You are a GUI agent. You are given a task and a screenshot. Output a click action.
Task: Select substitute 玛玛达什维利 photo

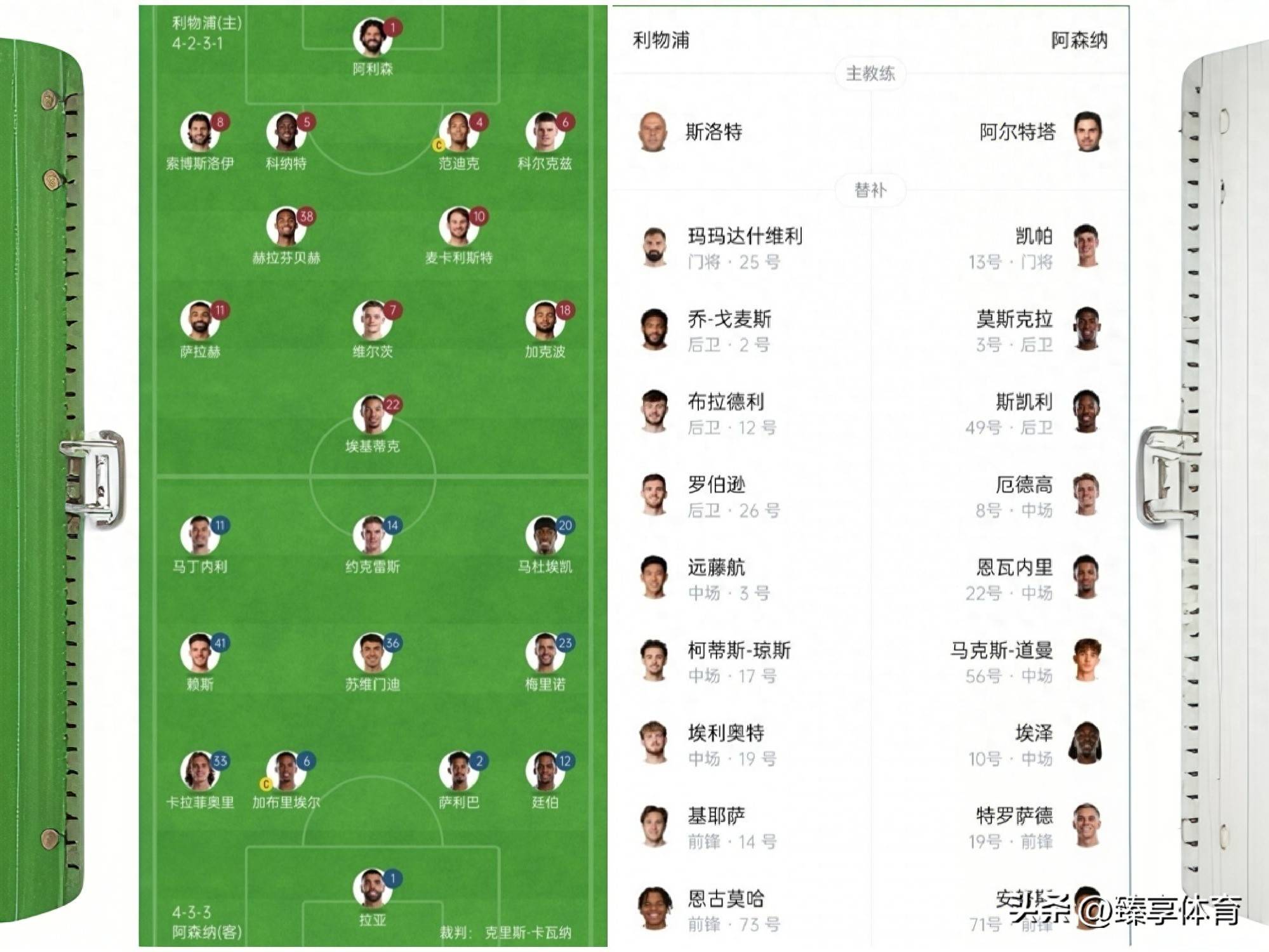pyautogui.click(x=654, y=248)
